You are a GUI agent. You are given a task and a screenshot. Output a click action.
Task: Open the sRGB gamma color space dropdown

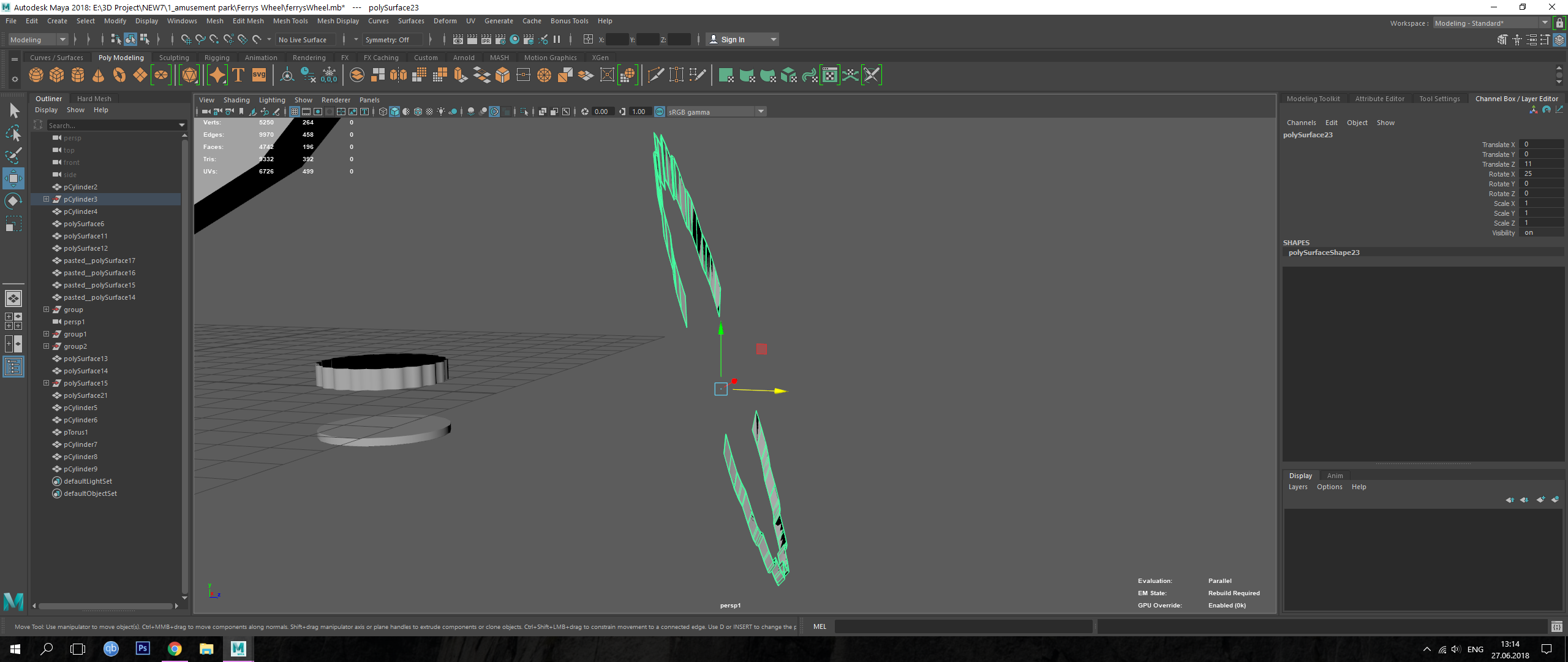pos(761,112)
